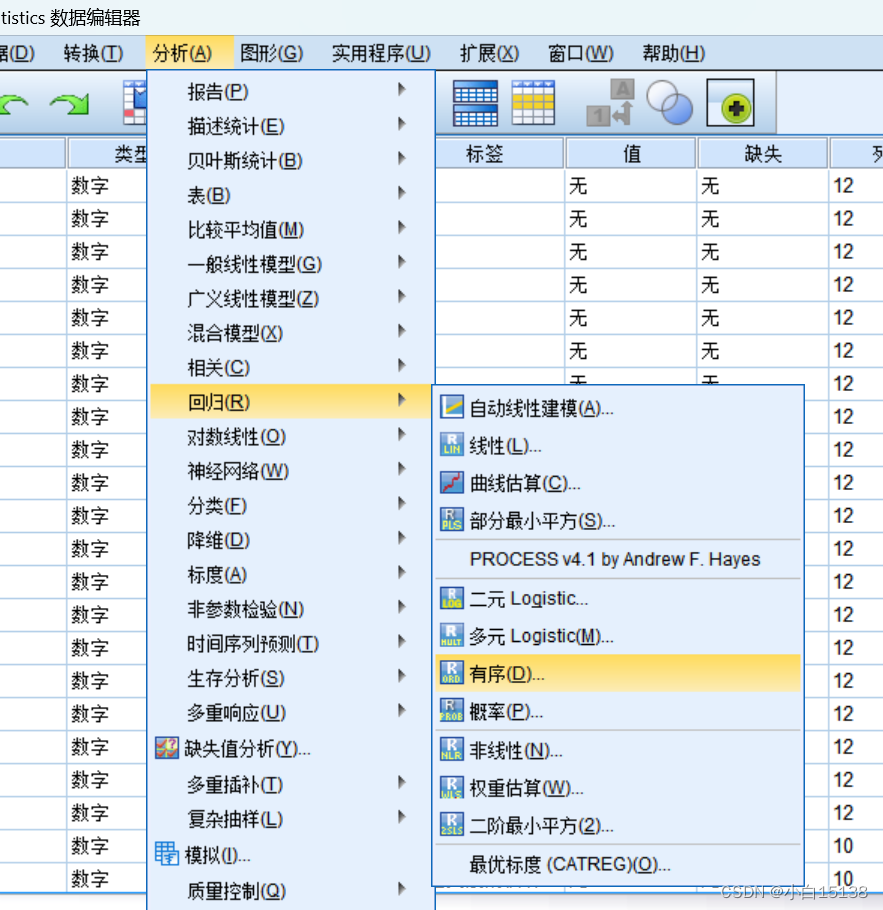883x910 pixels.
Task: Expand the 贝叶斯统计(B) submenu arrow
Action: click(x=402, y=158)
